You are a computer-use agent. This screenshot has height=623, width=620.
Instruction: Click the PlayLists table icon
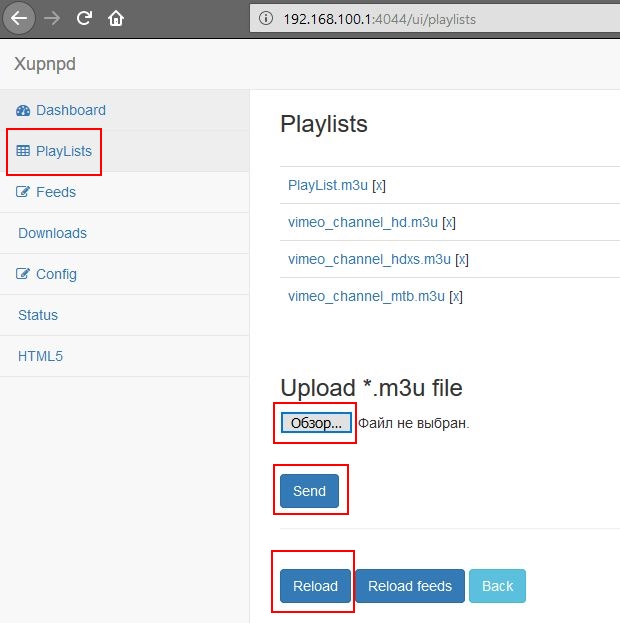[x=23, y=151]
